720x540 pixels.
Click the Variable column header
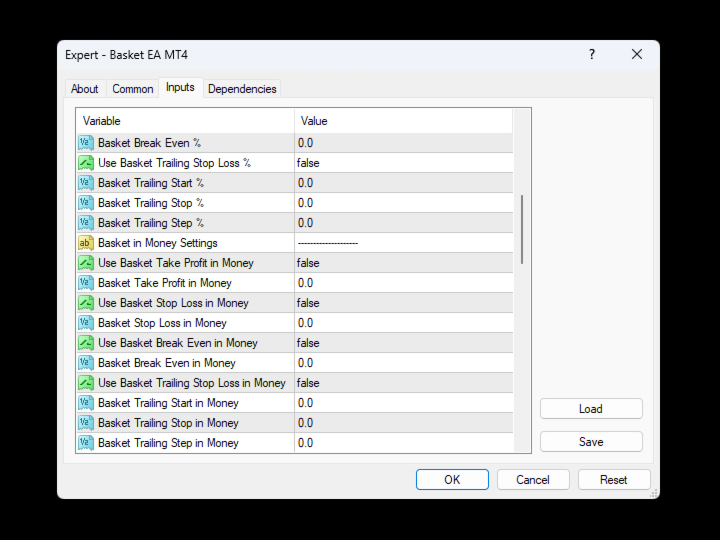[185, 121]
